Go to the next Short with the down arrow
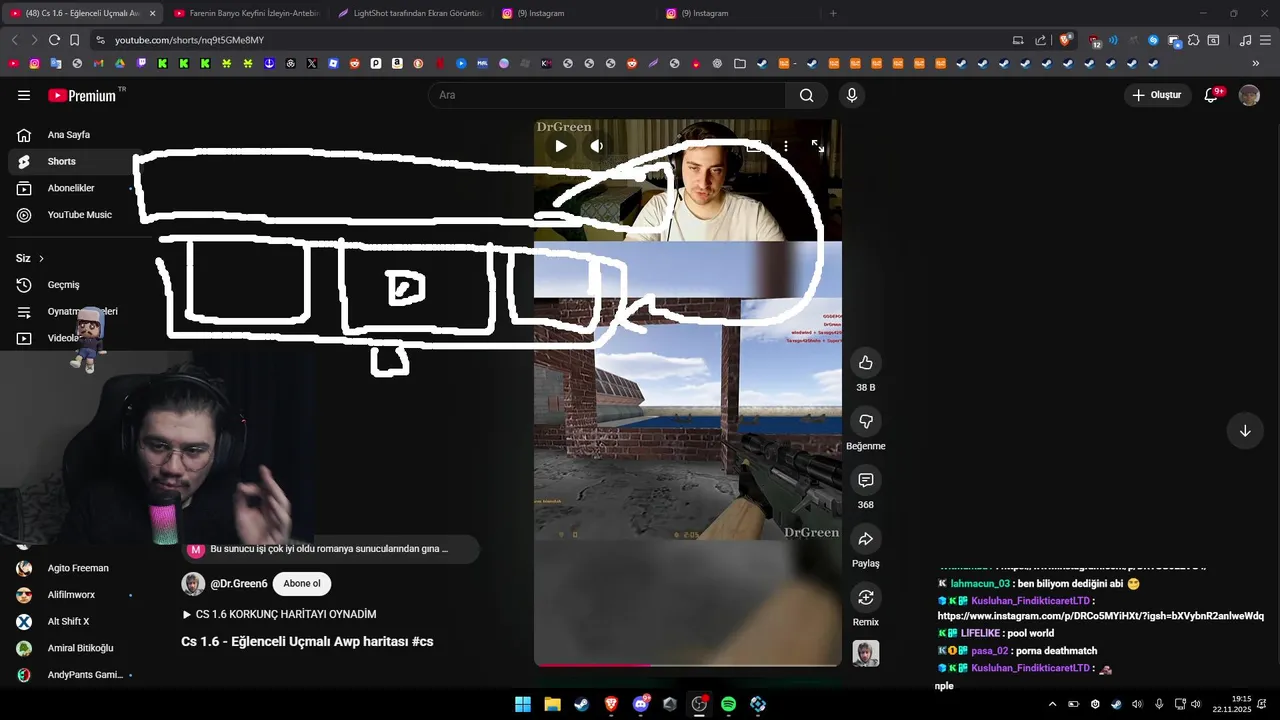1280x720 pixels. coord(1245,431)
